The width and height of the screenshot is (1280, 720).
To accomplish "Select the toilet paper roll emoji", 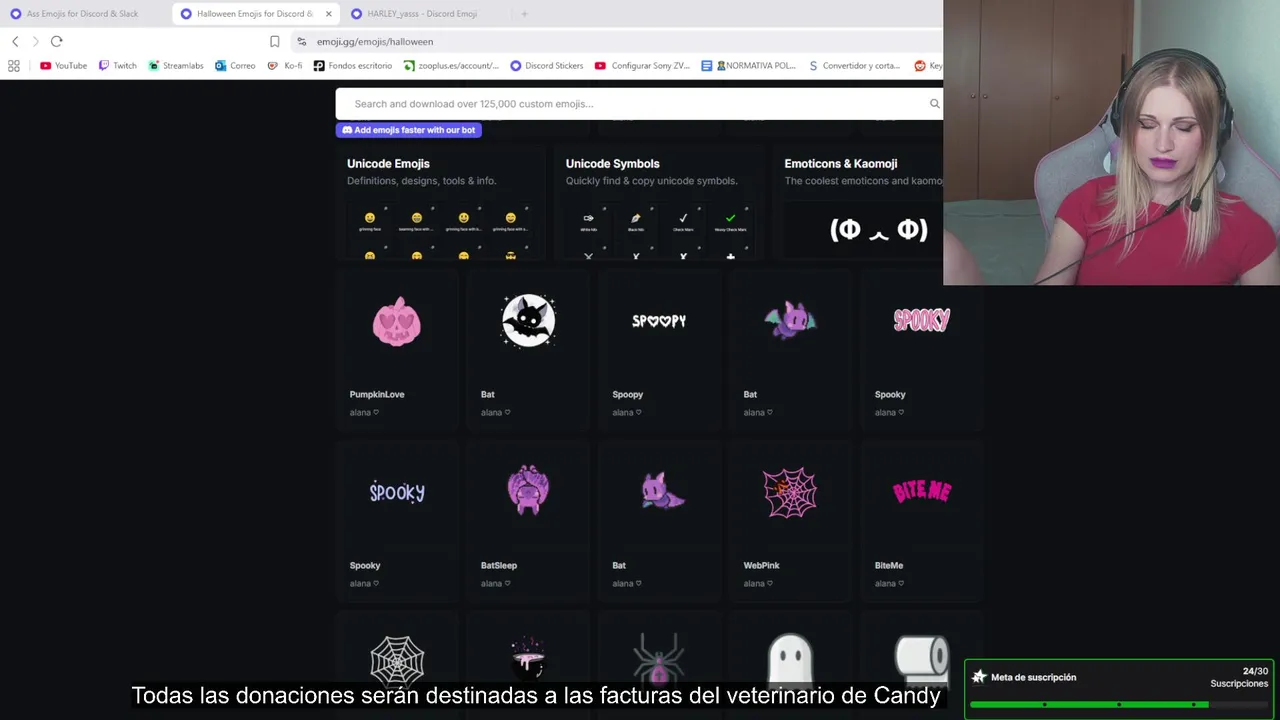I will click(x=921, y=660).
